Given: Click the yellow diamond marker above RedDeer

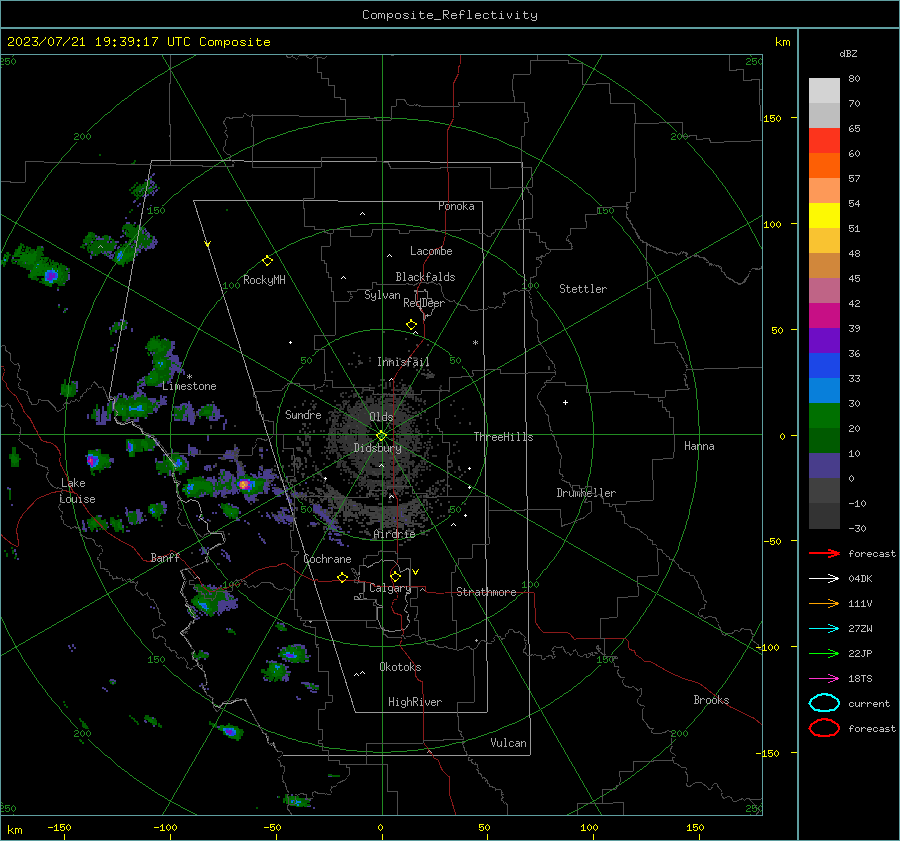Looking at the screenshot, I should point(411,325).
